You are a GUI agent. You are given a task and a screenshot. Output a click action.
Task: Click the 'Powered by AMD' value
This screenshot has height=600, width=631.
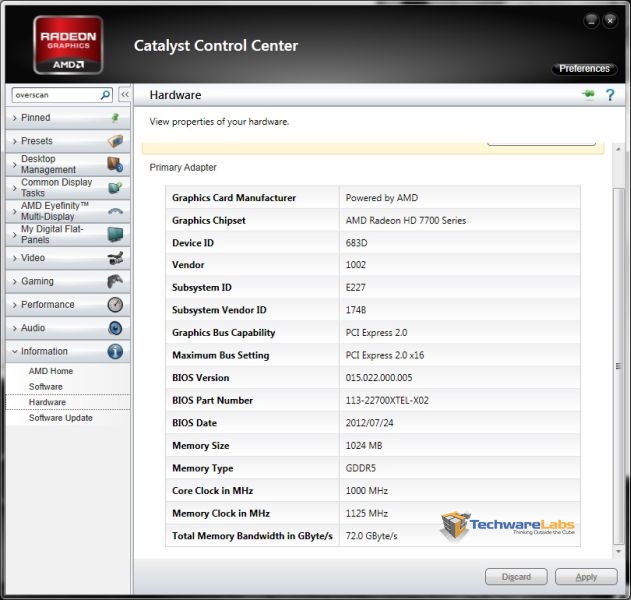[x=381, y=198]
